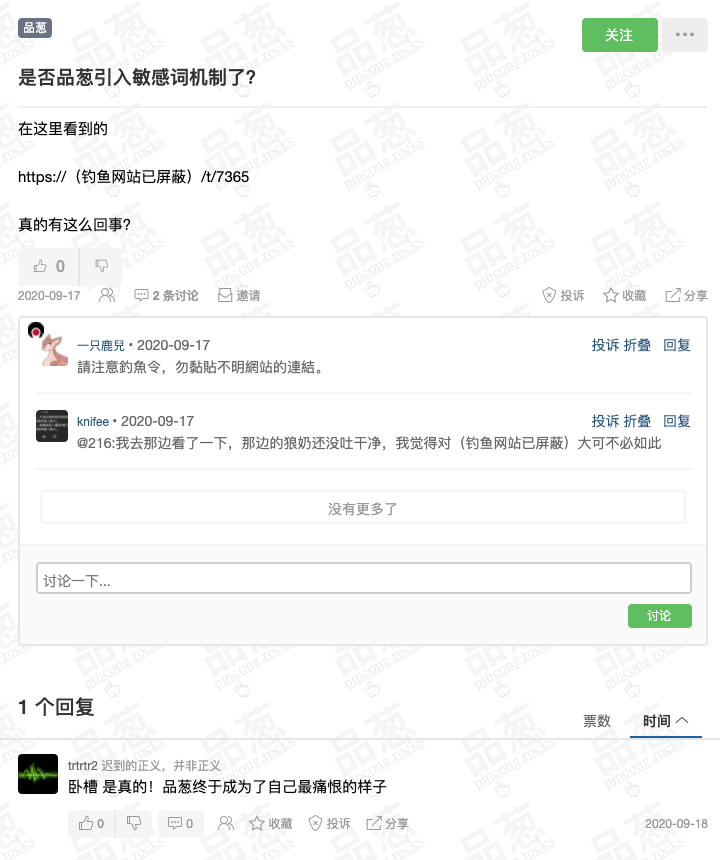Toggle the 关注 follow button
Viewport: 720px width, 860px height.
[620, 35]
